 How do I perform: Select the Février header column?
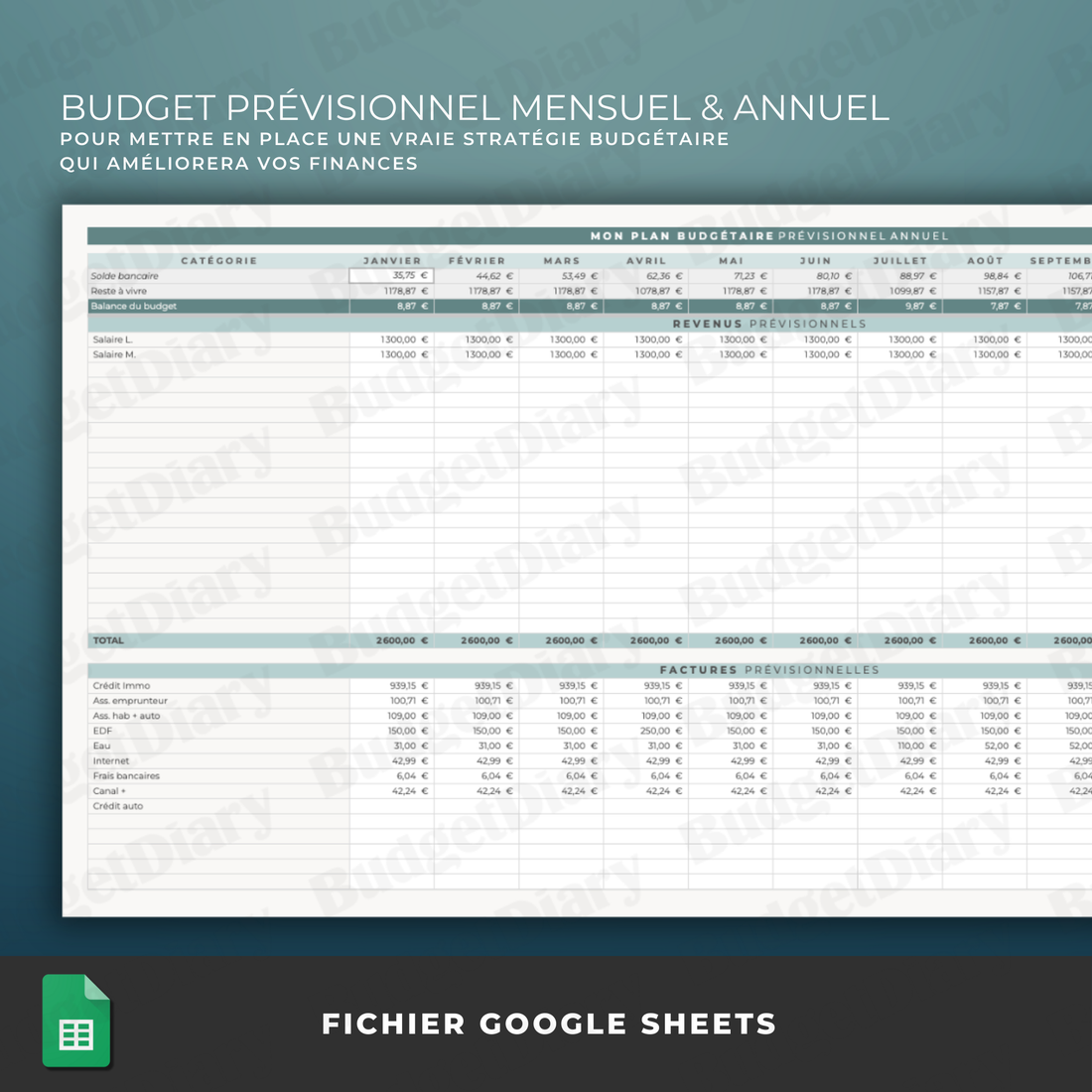point(475,260)
